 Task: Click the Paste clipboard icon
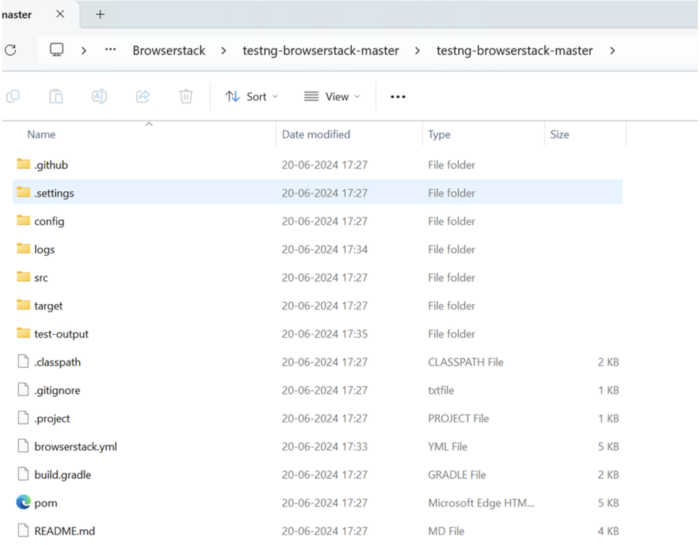click(56, 96)
